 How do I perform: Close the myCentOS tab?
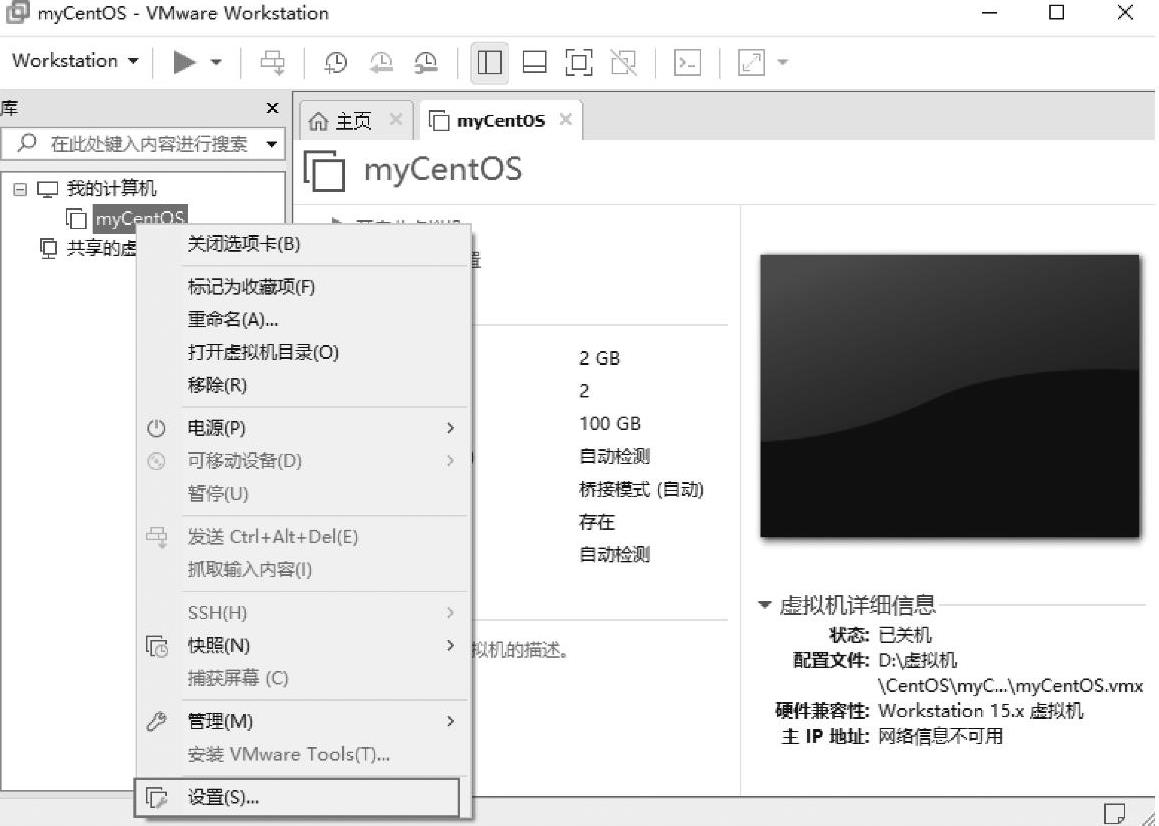[565, 120]
